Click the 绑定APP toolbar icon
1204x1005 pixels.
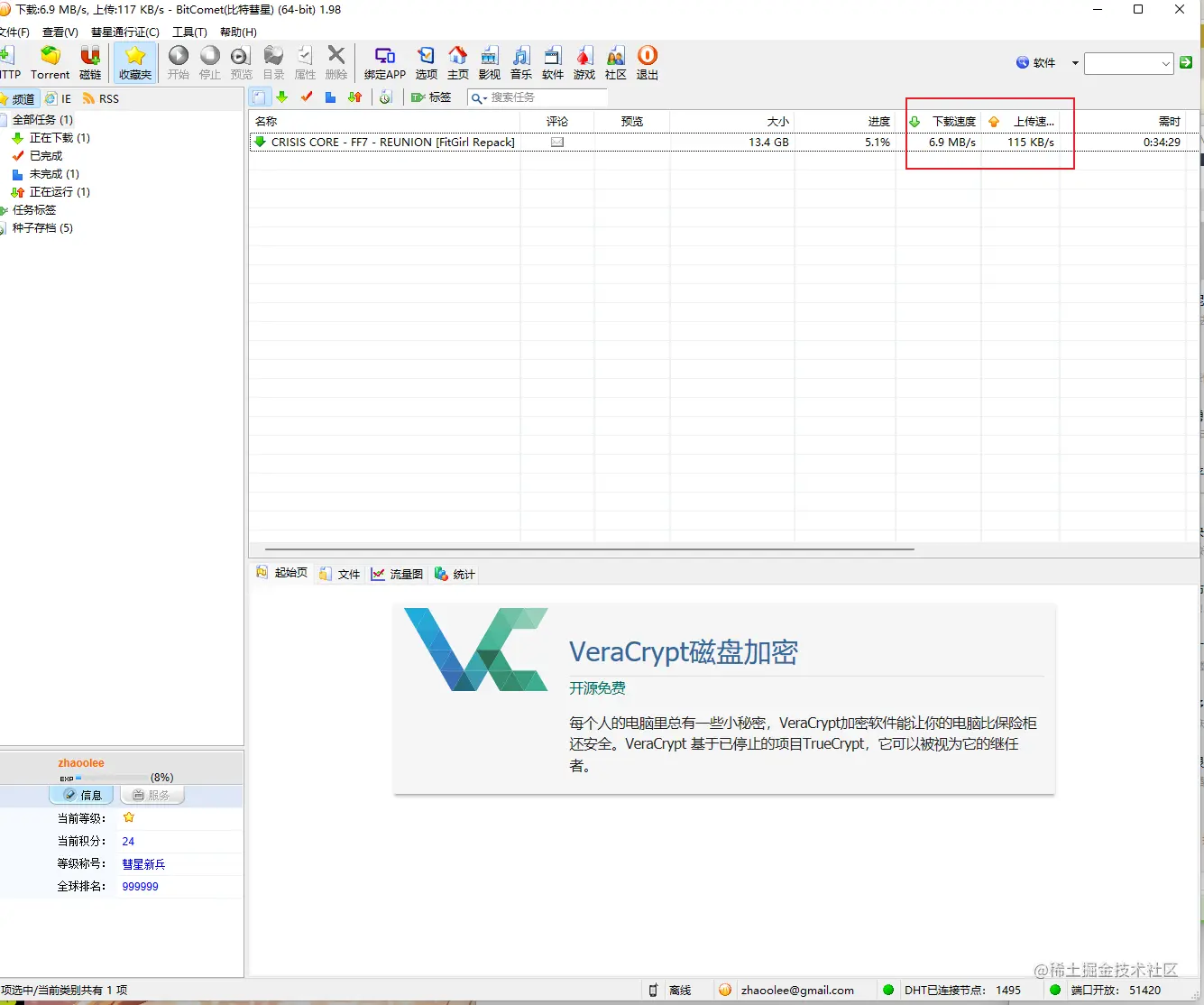coord(385,63)
